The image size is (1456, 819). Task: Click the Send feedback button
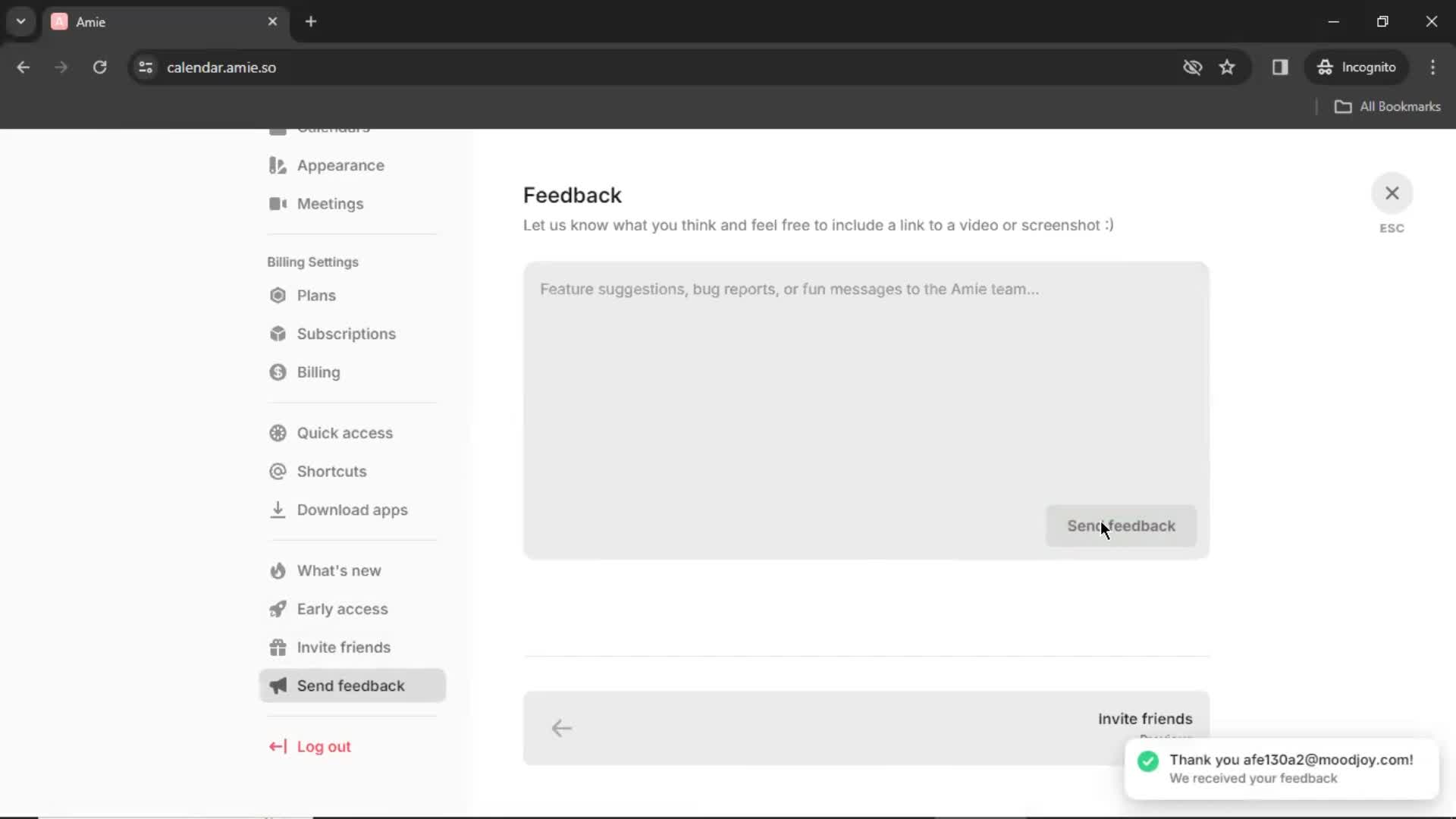point(1121,526)
